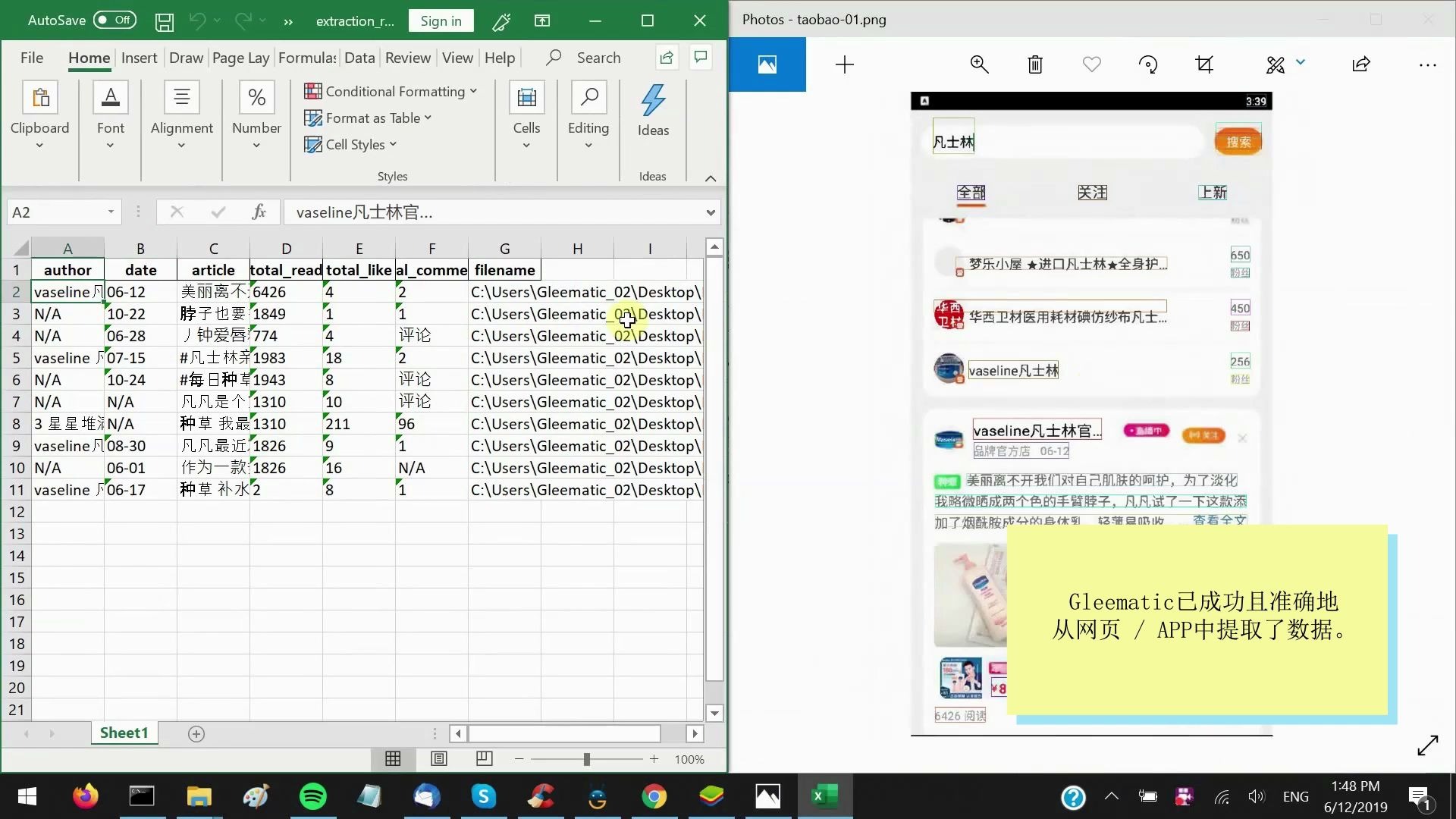Switch to the Formulas ribbon tab
The width and height of the screenshot is (1456, 819).
[306, 57]
